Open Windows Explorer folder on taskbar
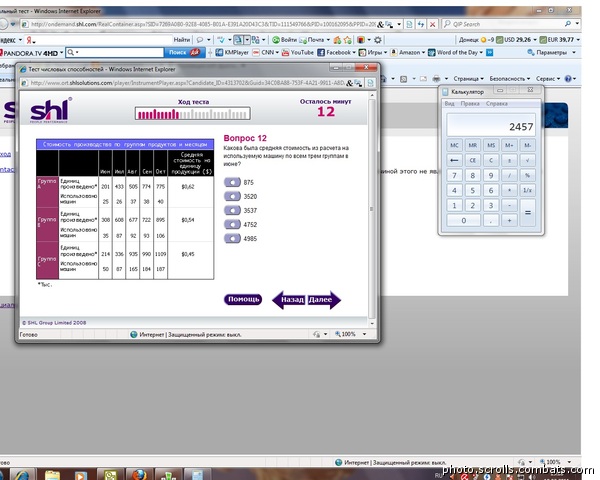This screenshot has height=480, width=600. click(x=52, y=475)
